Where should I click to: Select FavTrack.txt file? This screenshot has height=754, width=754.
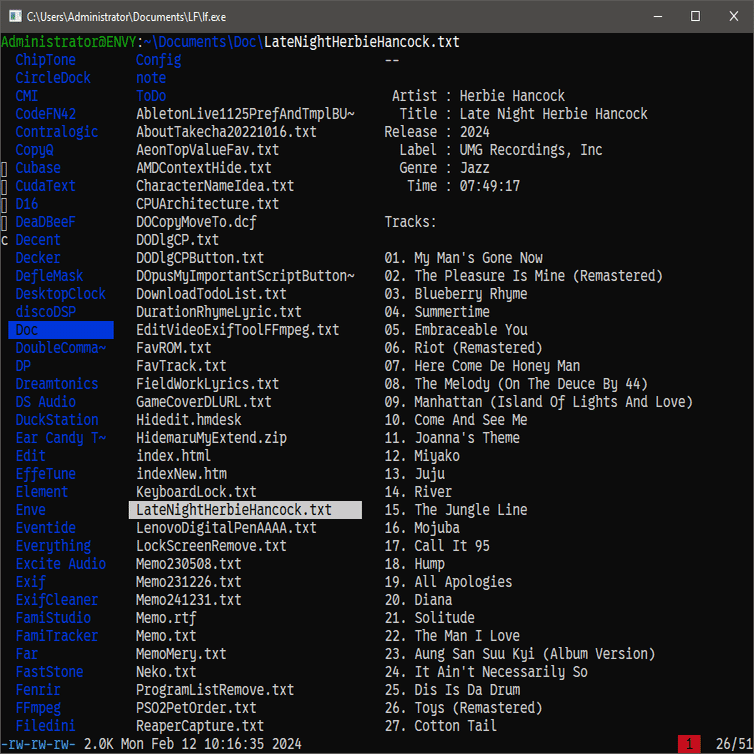pos(181,366)
